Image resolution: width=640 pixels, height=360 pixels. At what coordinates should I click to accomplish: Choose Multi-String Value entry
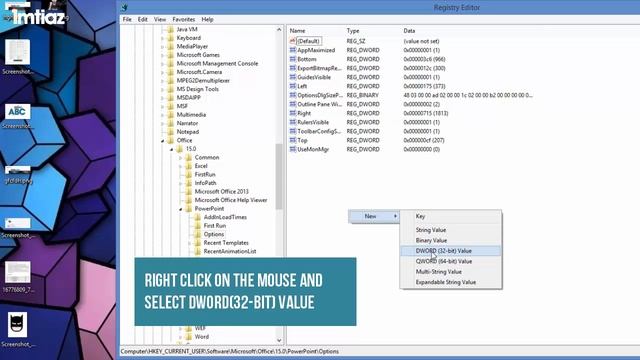(451, 271)
